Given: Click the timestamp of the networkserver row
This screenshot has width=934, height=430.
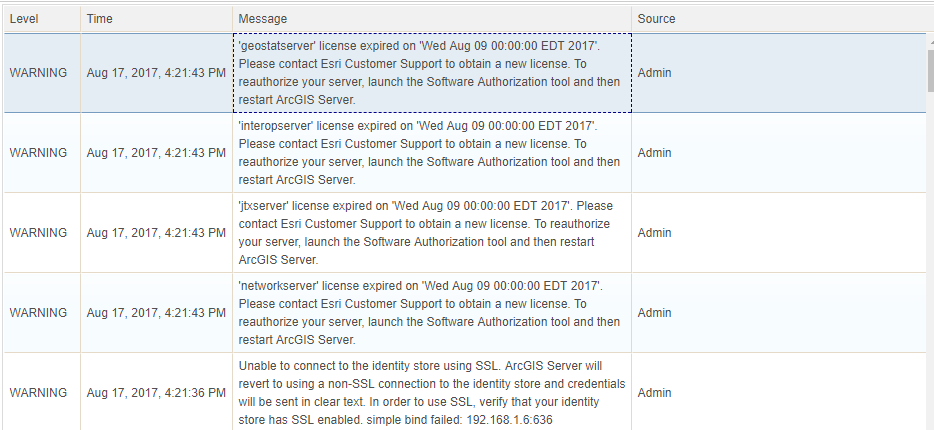Looking at the screenshot, I should [x=156, y=313].
